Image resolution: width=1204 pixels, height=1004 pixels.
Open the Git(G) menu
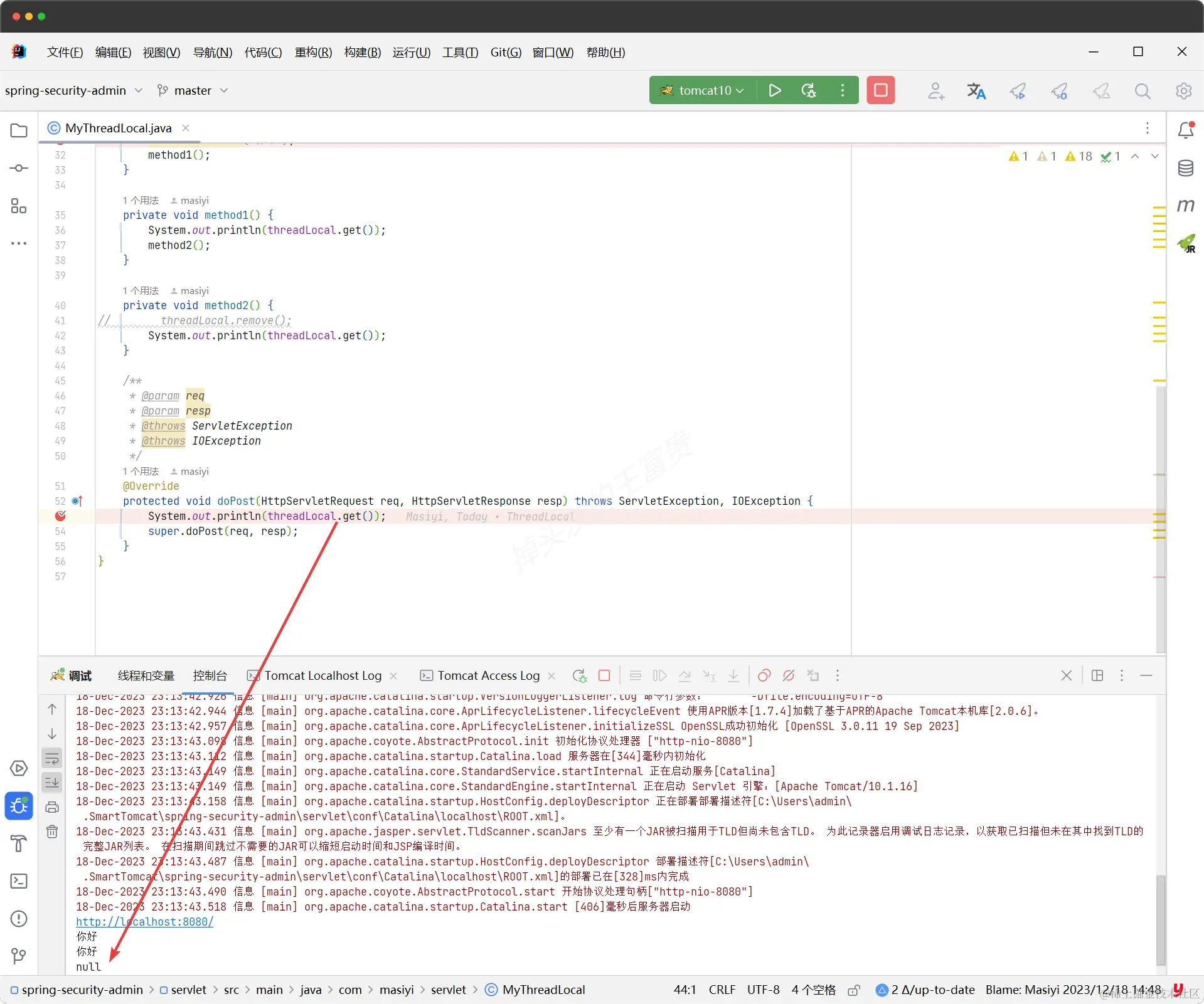[x=506, y=52]
